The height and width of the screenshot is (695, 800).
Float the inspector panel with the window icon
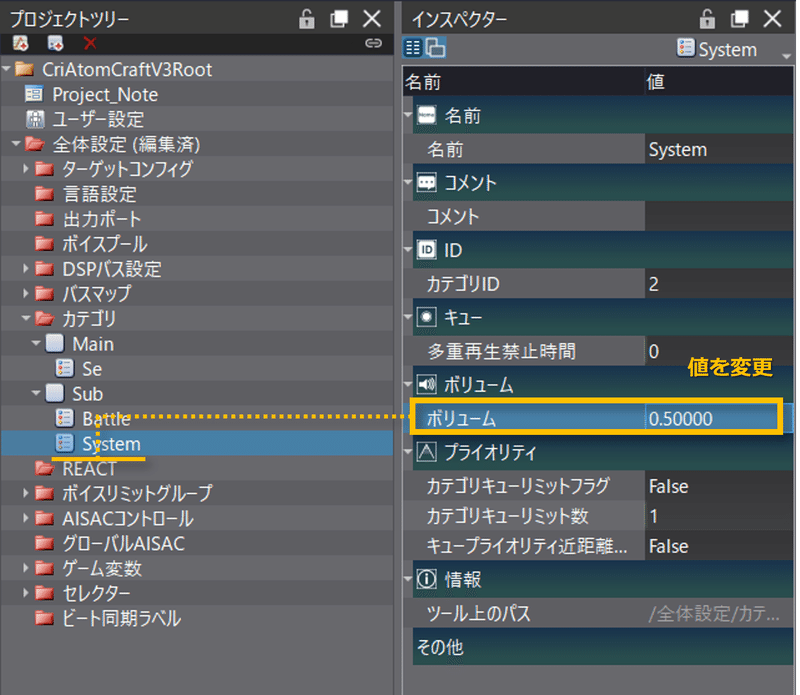click(x=739, y=19)
